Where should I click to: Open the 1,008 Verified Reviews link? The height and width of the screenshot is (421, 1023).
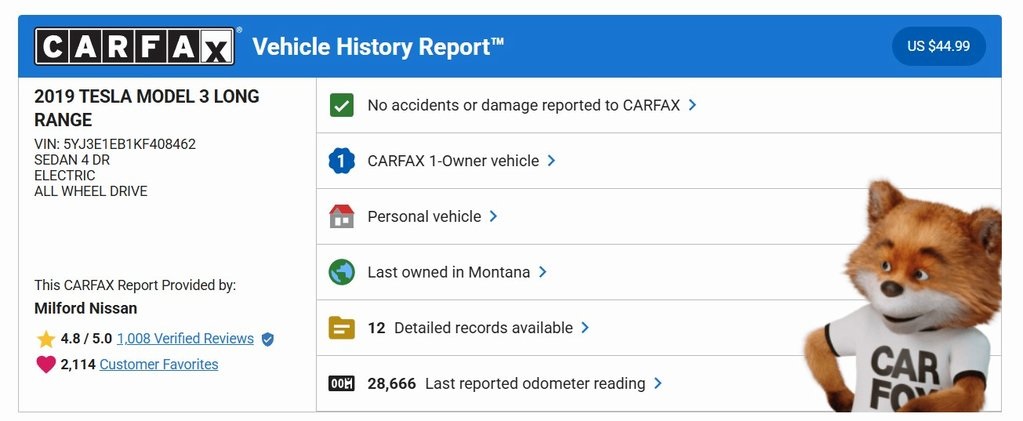click(x=185, y=339)
